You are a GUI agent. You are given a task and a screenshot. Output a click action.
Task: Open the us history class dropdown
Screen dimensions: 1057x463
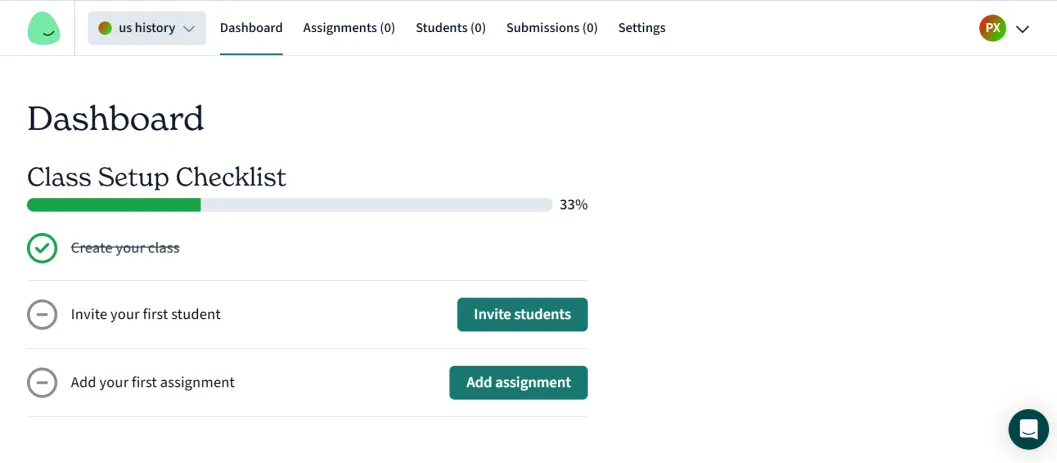click(x=147, y=28)
